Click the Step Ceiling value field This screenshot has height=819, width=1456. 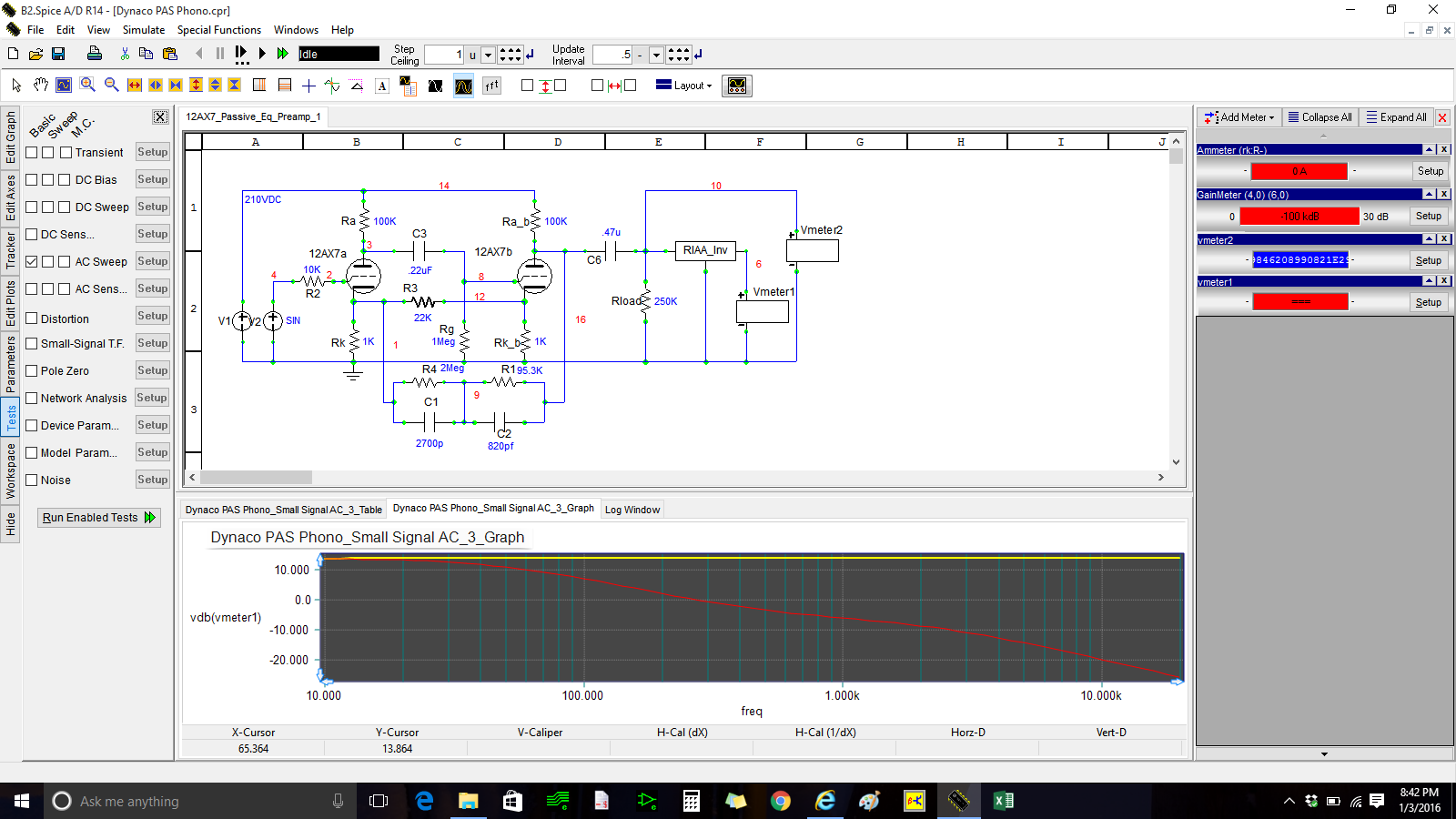(x=445, y=55)
